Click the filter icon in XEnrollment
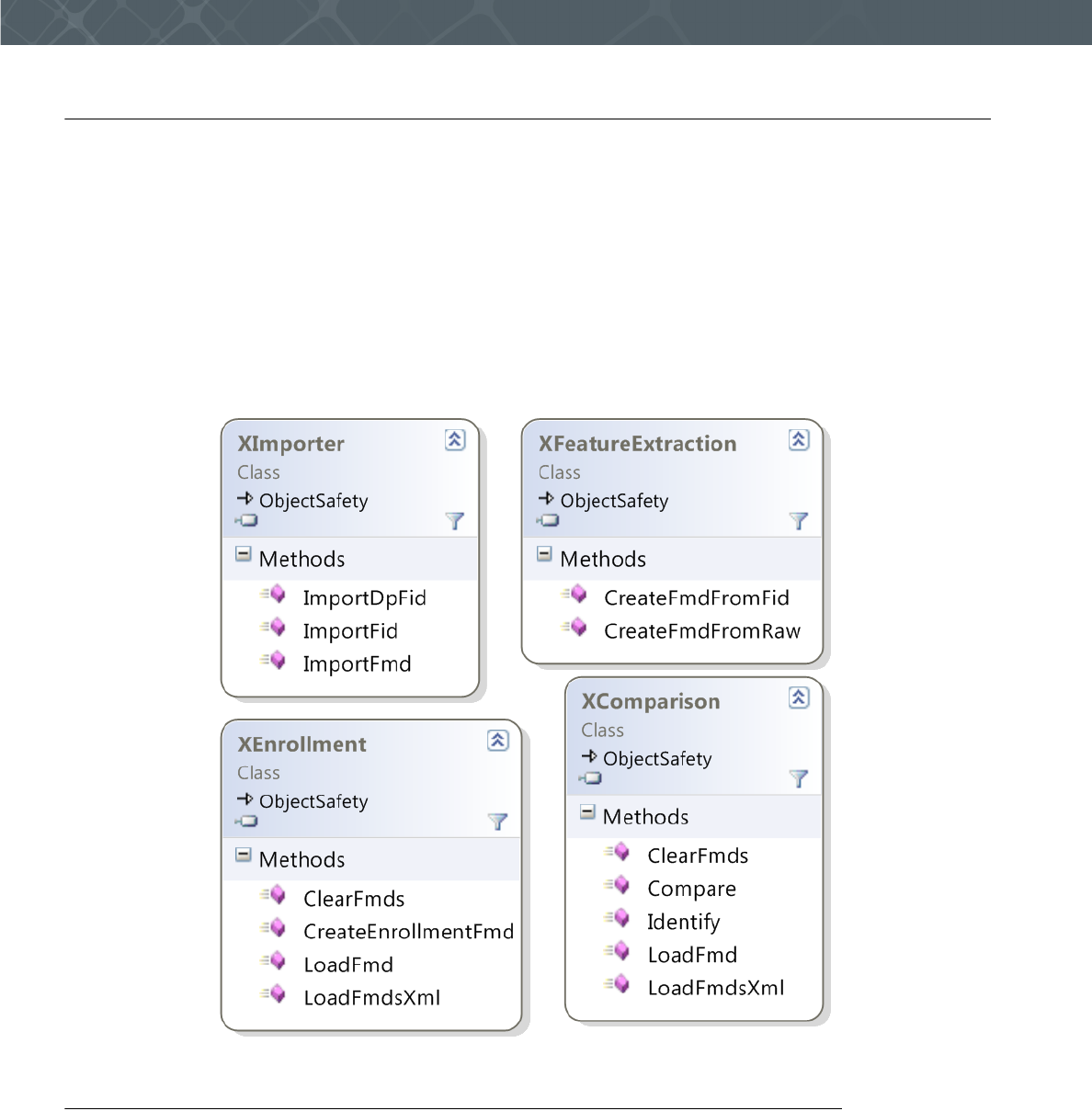 click(x=496, y=822)
